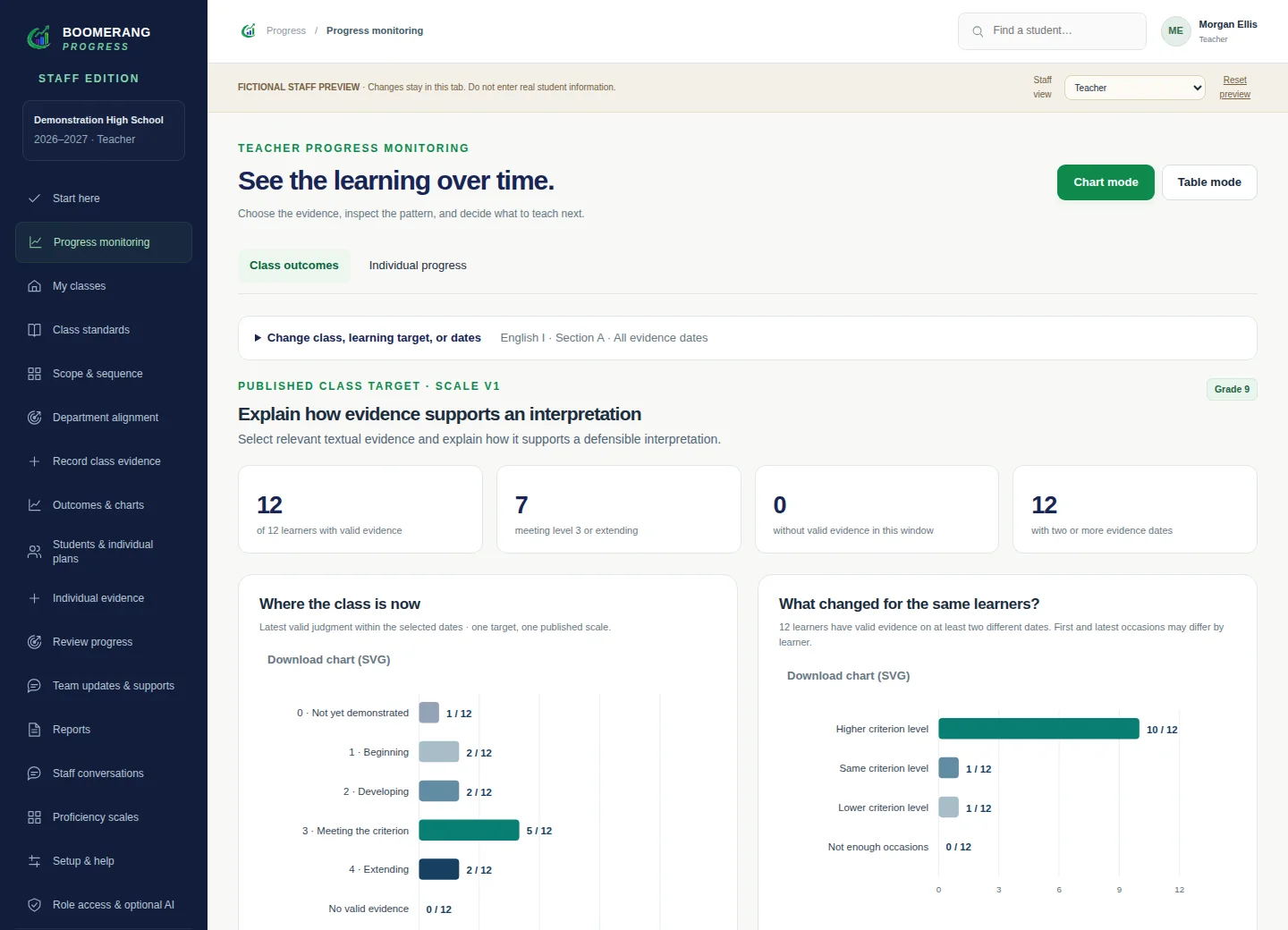Click the grid icon beside Proficiency scales
The image size is (1288, 930).
(x=34, y=817)
